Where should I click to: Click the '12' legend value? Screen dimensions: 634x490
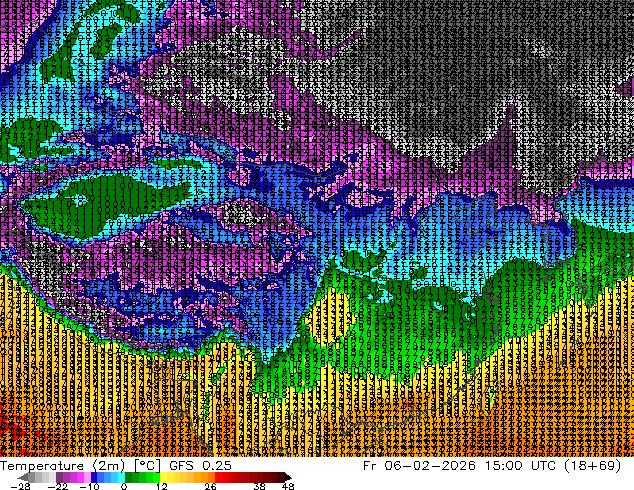coord(162,486)
